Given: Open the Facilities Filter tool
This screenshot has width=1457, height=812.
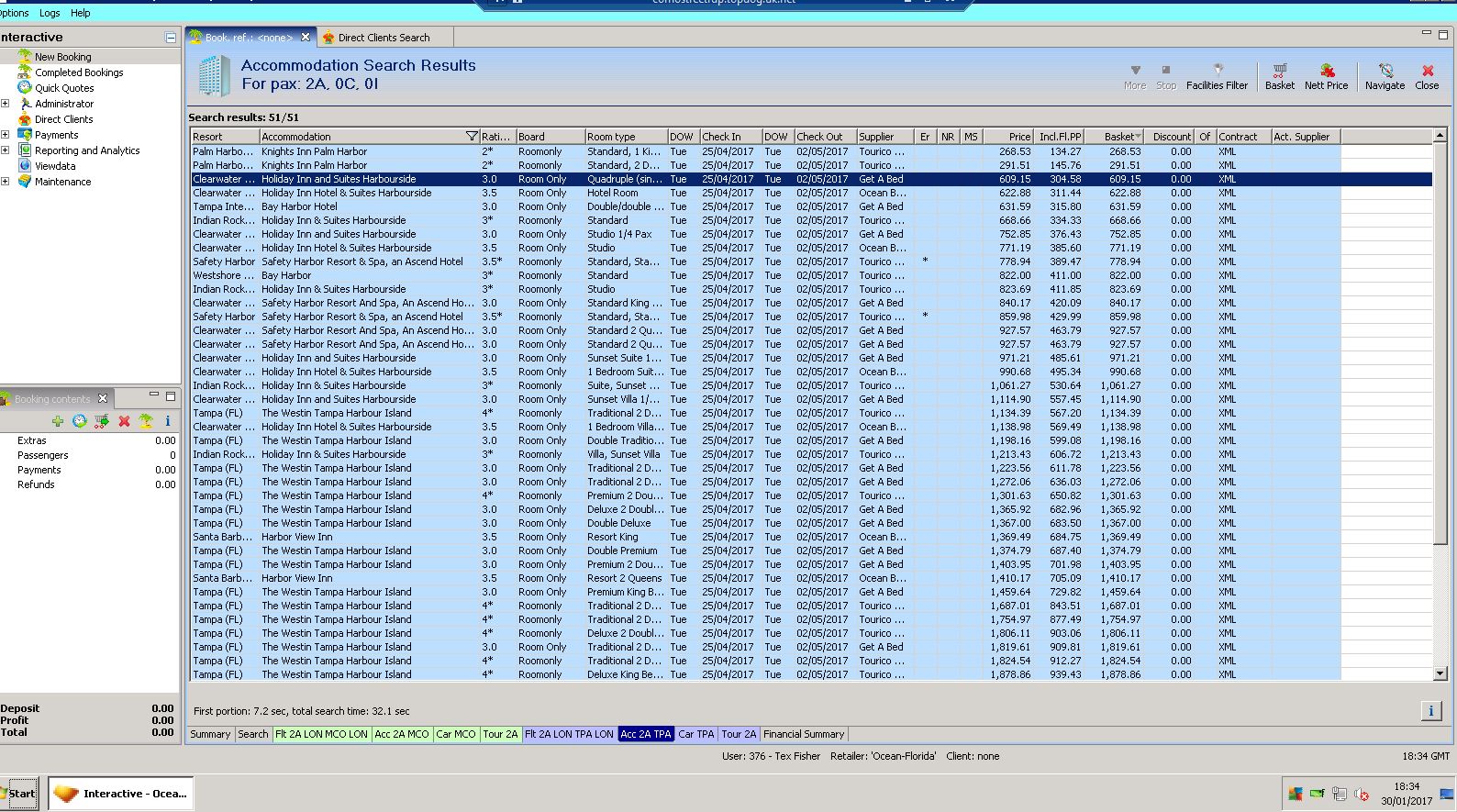Looking at the screenshot, I should 1217,76.
